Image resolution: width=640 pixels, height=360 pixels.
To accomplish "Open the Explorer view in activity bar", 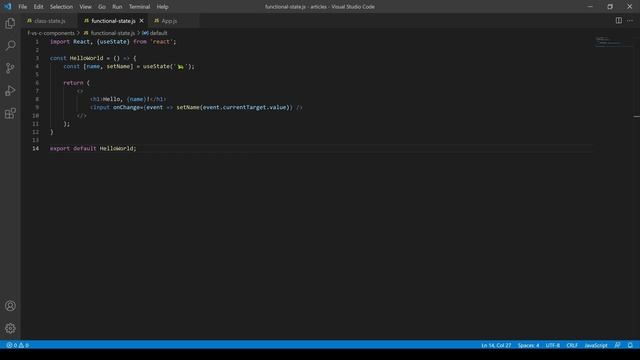I will tap(10, 23).
